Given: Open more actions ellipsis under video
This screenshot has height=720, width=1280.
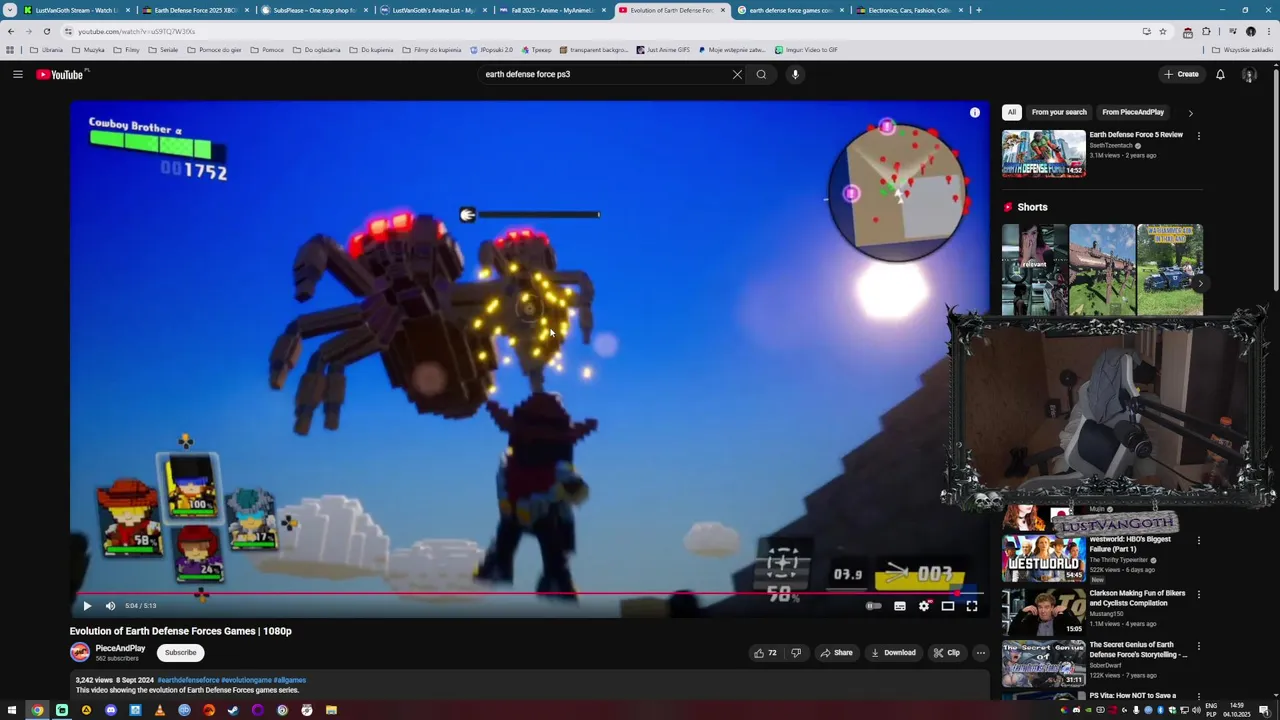Looking at the screenshot, I should coord(981,653).
